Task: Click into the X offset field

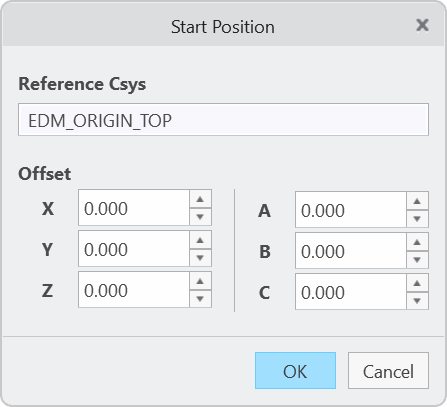Action: [134, 208]
